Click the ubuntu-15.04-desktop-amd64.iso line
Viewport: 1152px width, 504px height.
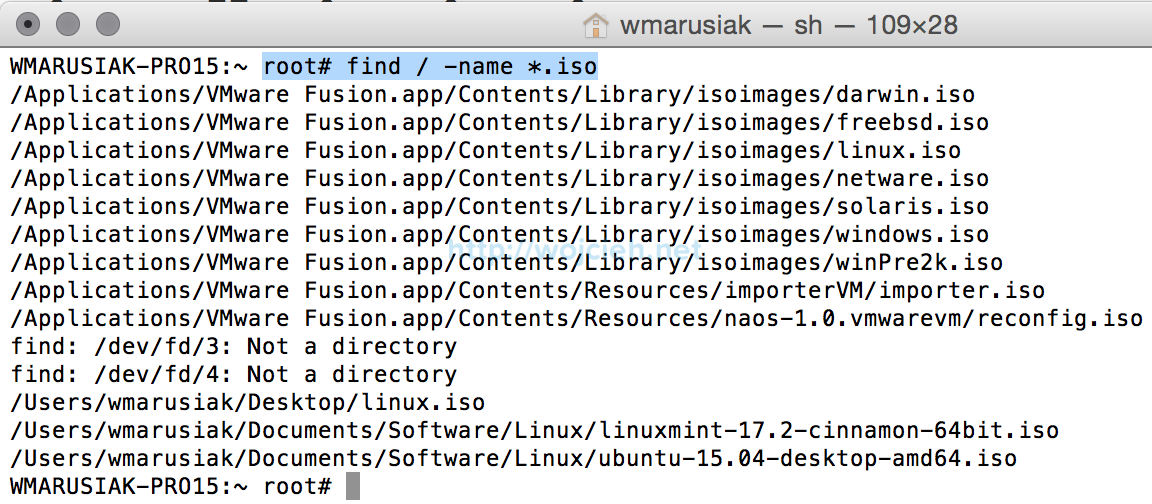pyautogui.click(x=513, y=459)
